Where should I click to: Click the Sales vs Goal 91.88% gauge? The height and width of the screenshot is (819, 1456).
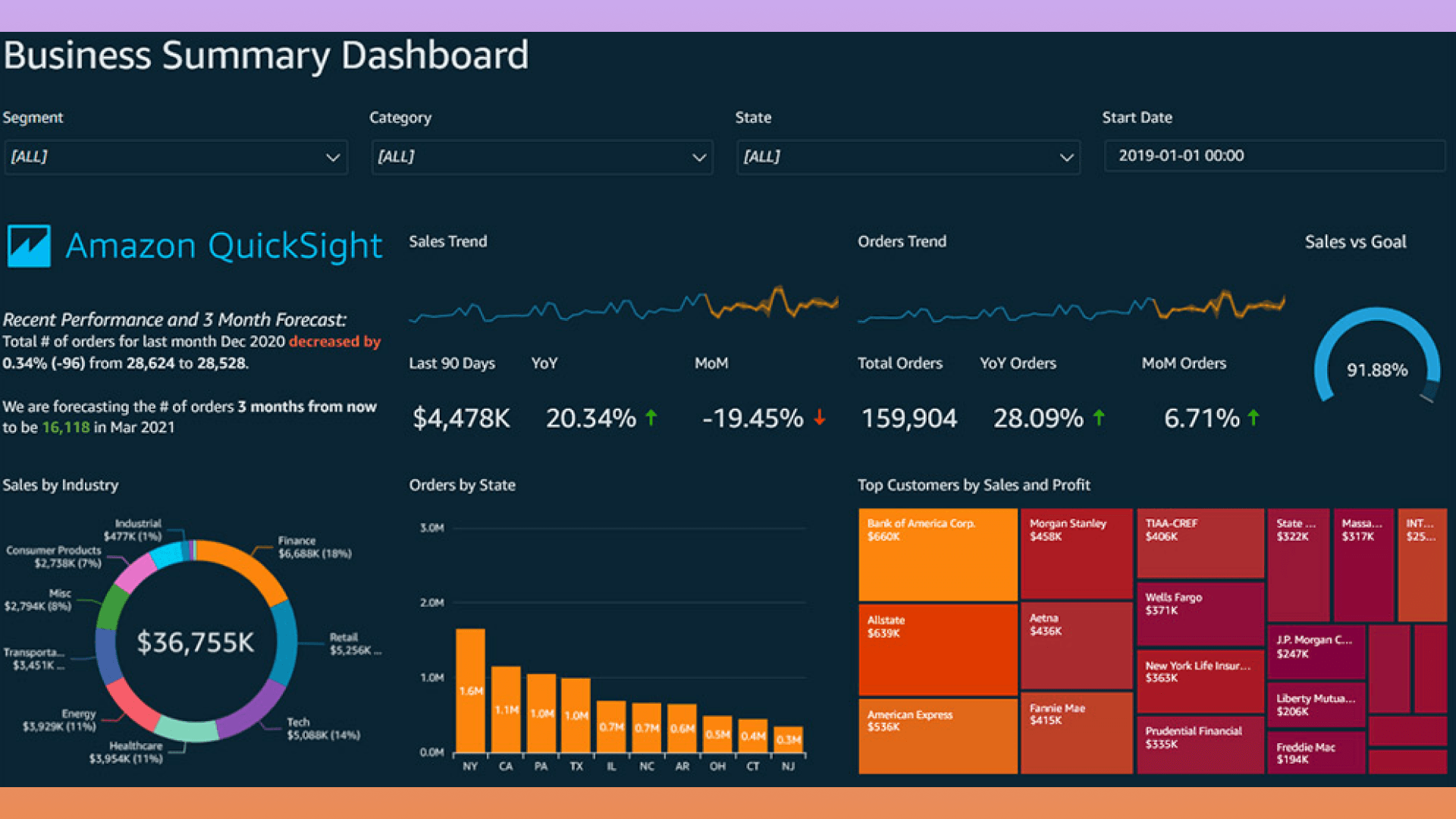pos(1377,355)
